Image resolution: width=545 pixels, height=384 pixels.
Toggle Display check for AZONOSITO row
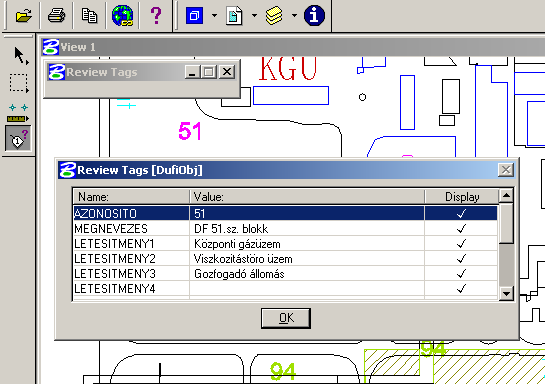(461, 213)
